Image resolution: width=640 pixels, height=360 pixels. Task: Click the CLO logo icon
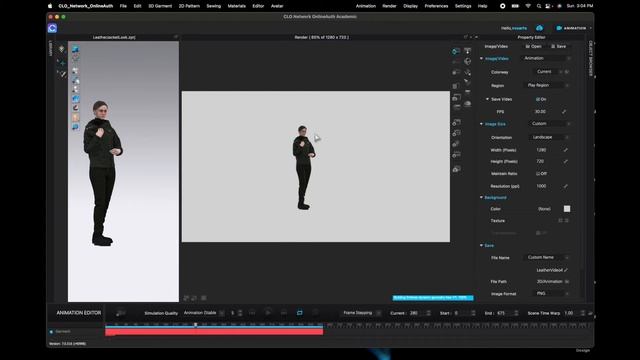[x=52, y=28]
